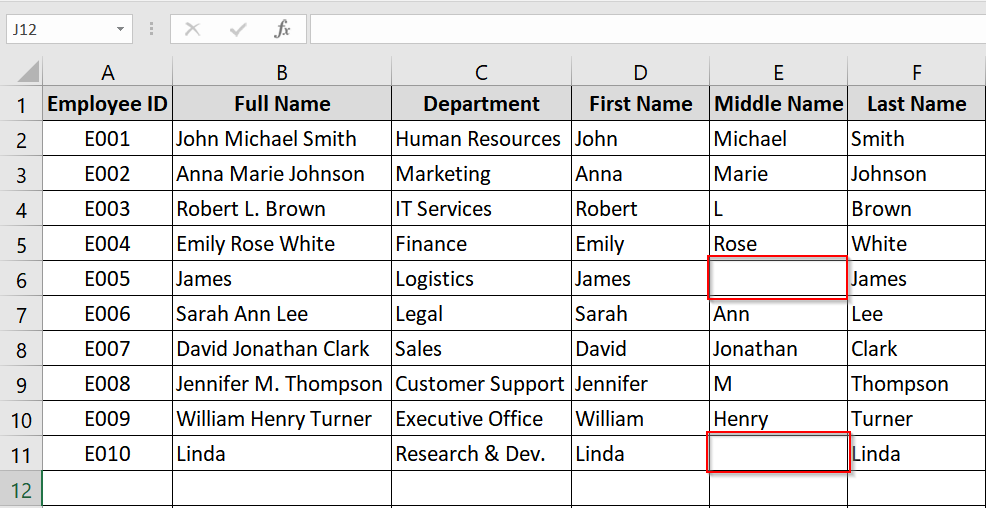Select the Customer Support cell

click(x=481, y=384)
